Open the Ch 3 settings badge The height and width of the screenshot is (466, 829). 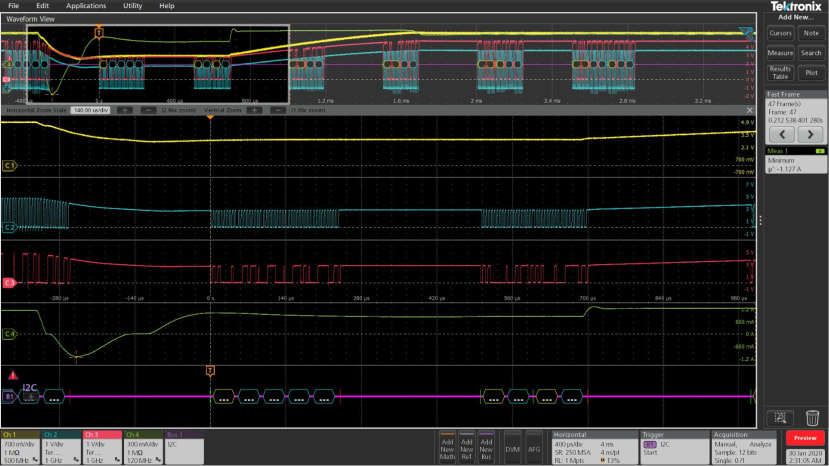click(x=102, y=447)
